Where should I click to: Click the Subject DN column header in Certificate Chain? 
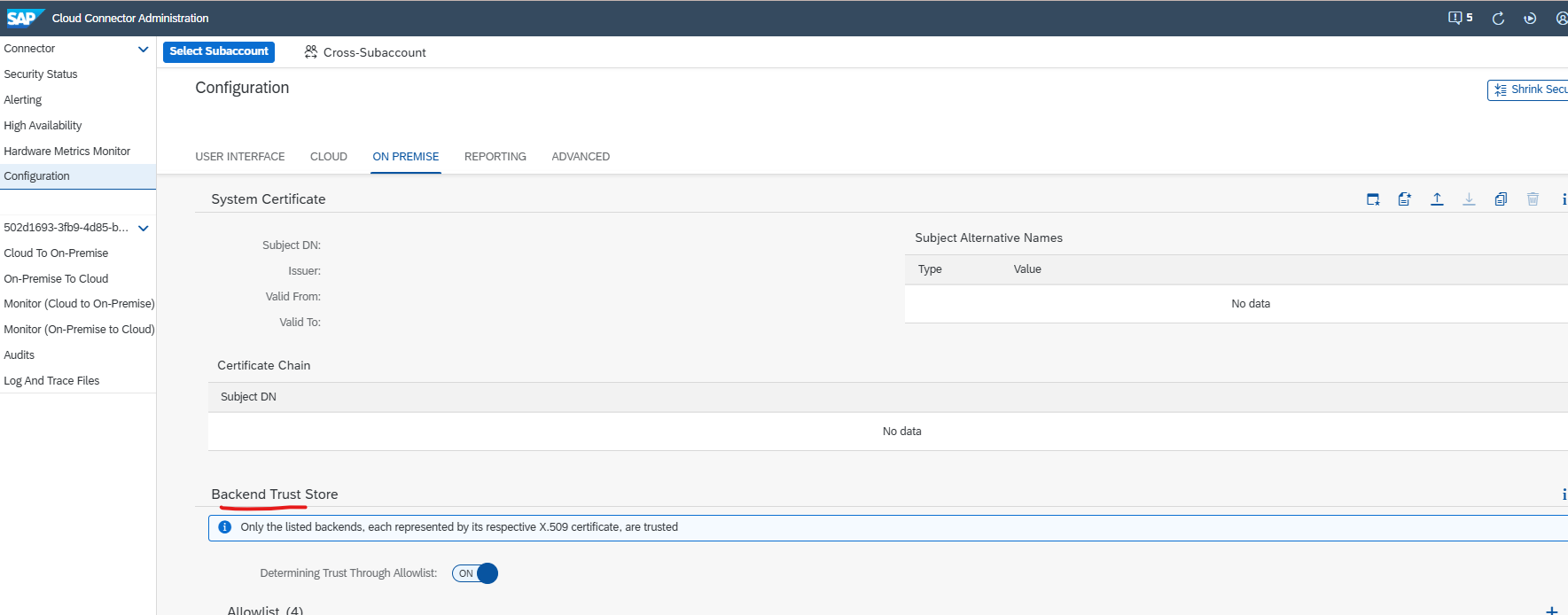click(x=248, y=397)
